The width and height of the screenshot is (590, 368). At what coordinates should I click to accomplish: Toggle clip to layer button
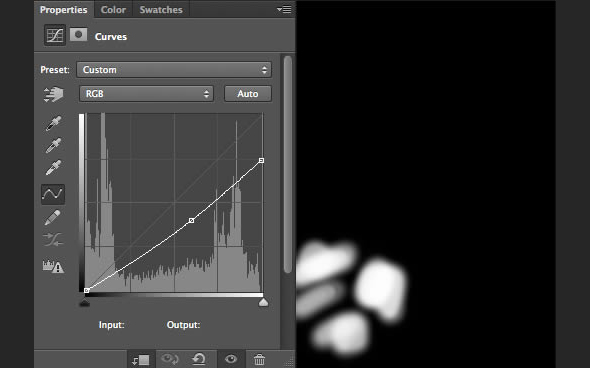(x=141, y=360)
